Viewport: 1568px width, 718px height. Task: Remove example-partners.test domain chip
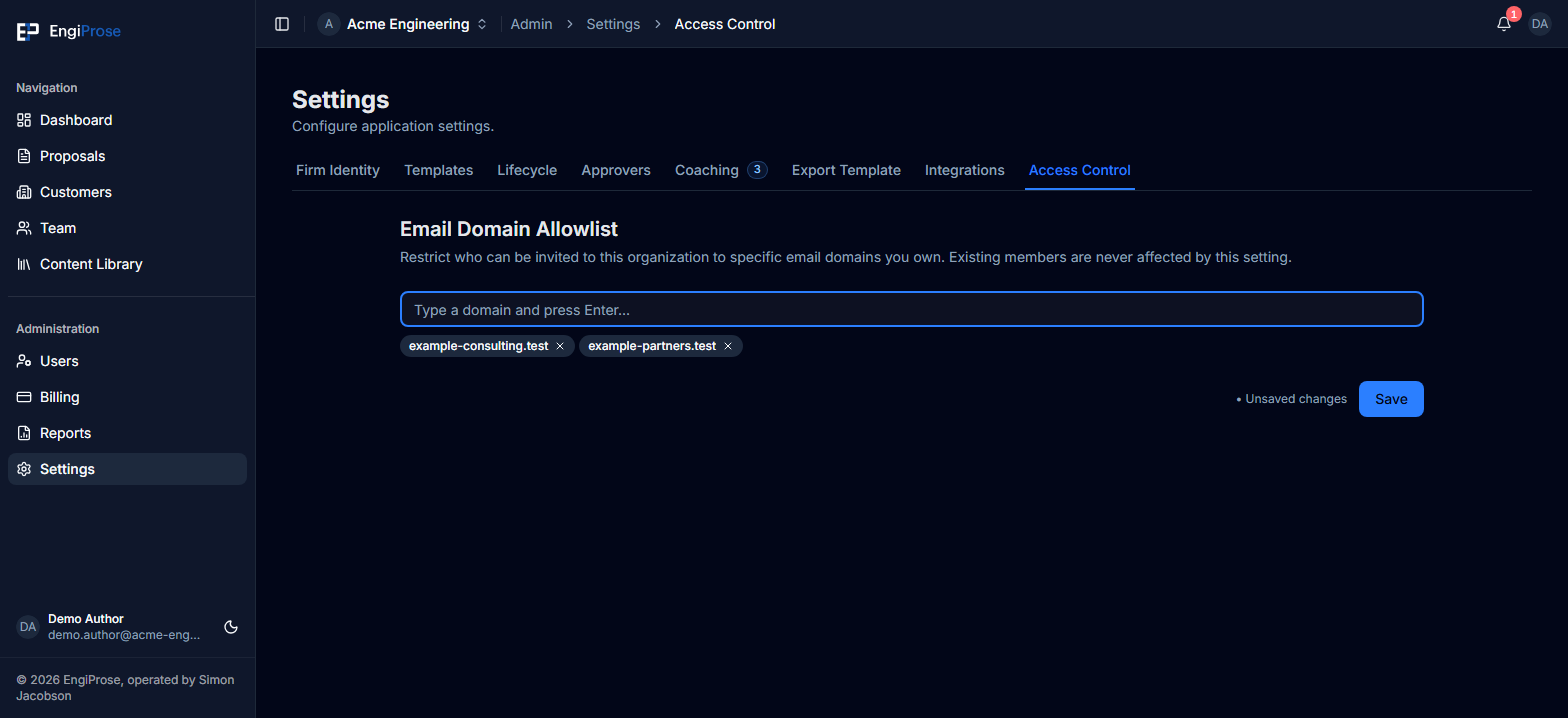point(728,346)
